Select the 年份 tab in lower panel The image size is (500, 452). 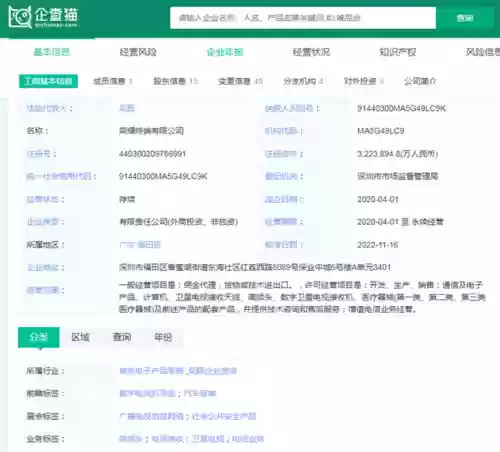click(163, 337)
